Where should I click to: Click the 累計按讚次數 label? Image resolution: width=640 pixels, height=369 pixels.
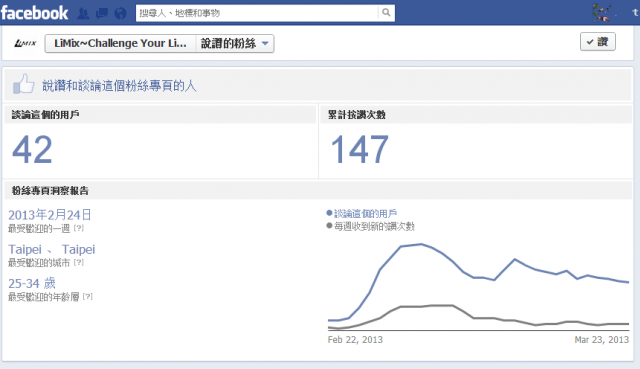coord(357,115)
